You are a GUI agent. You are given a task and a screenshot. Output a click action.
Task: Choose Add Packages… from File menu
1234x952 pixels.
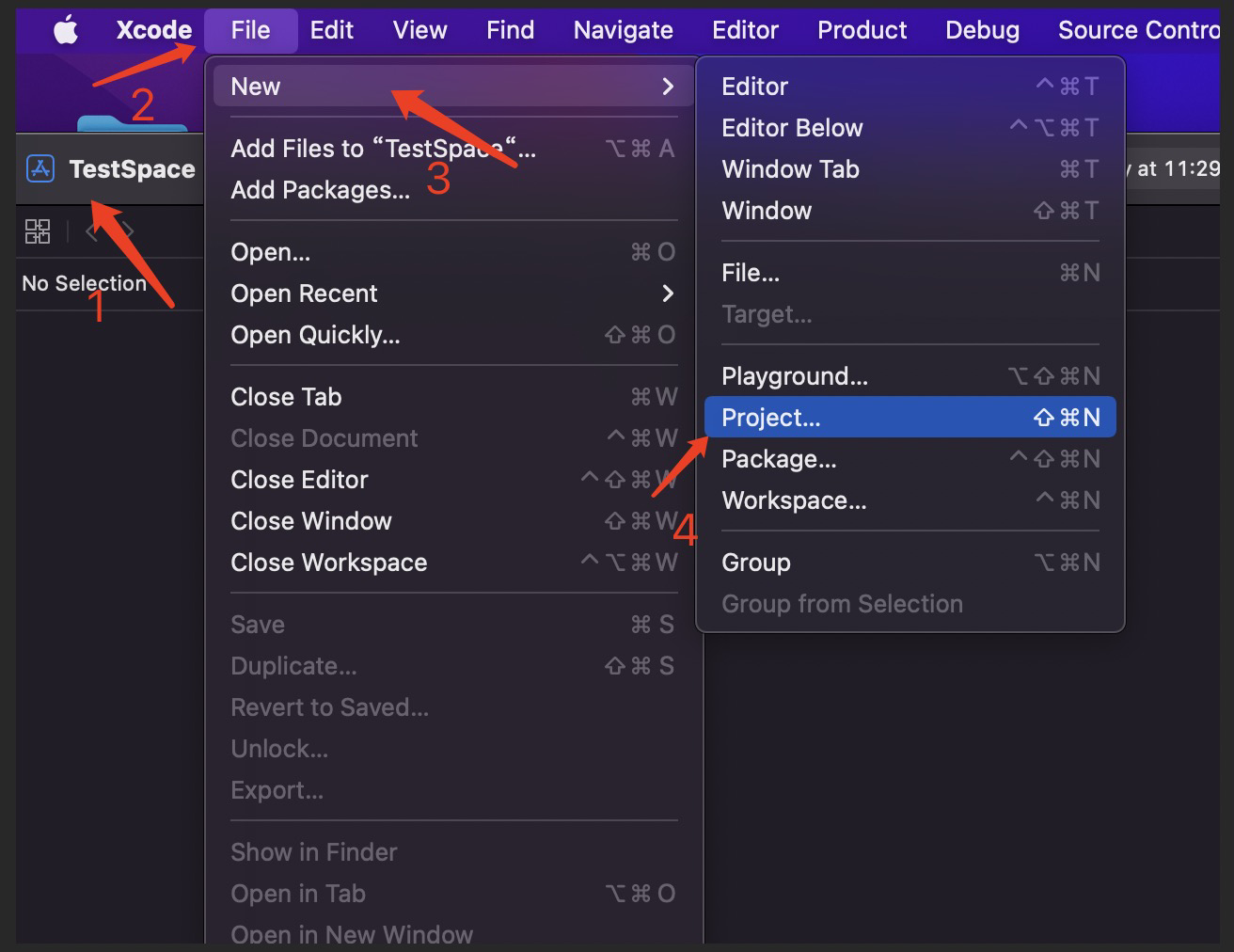pyautogui.click(x=453, y=190)
